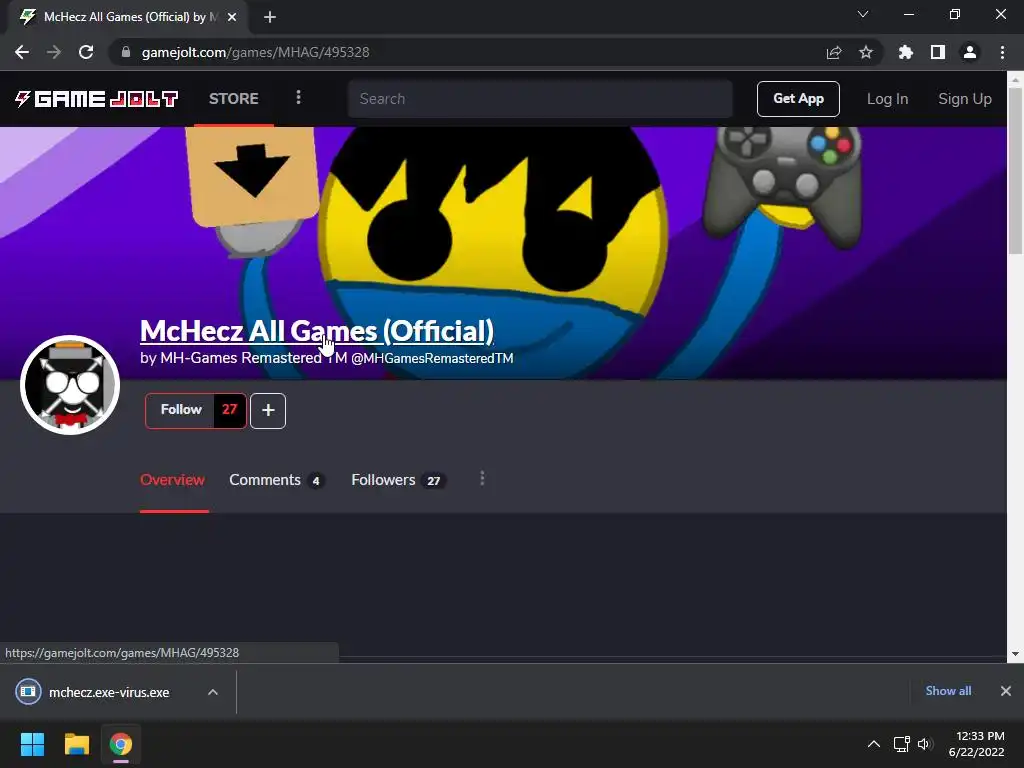This screenshot has width=1024, height=768.
Task: Click the share this page icon
Action: (x=834, y=52)
